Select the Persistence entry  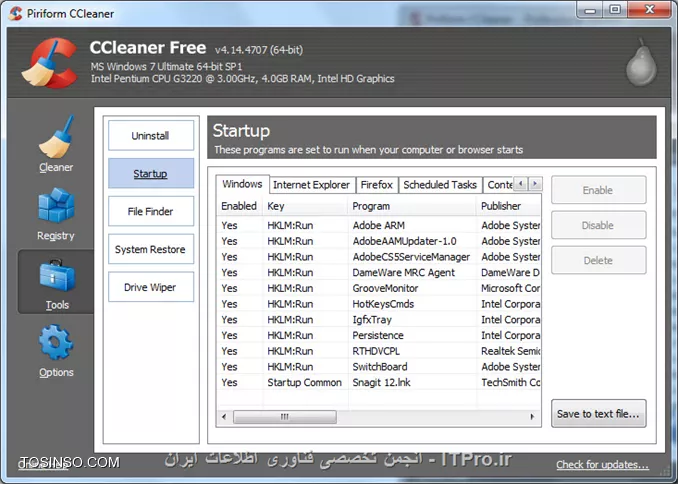[x=378, y=335]
